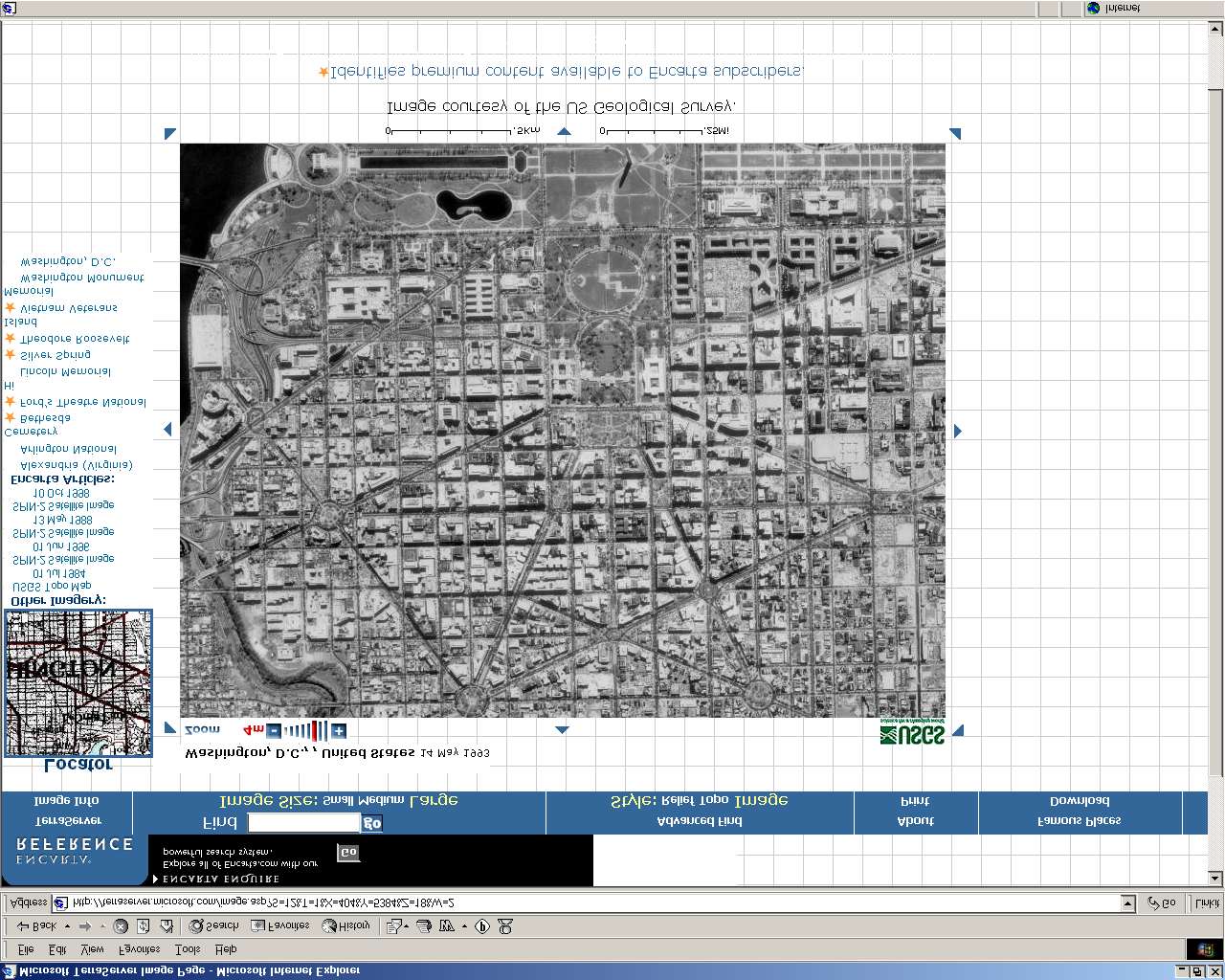This screenshot has width=1225, height=980.
Task: Pan the map using the top-right corner arrow
Action: (x=954, y=133)
